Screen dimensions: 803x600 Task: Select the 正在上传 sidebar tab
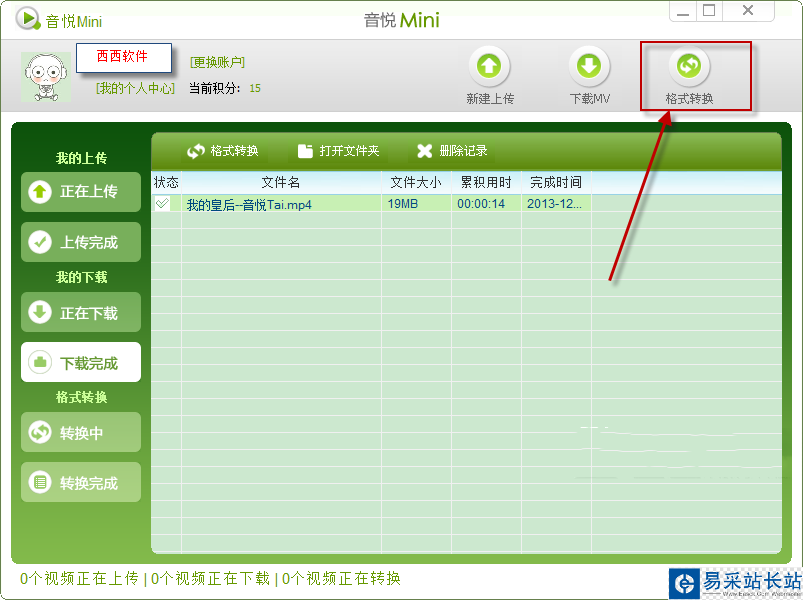coord(81,191)
